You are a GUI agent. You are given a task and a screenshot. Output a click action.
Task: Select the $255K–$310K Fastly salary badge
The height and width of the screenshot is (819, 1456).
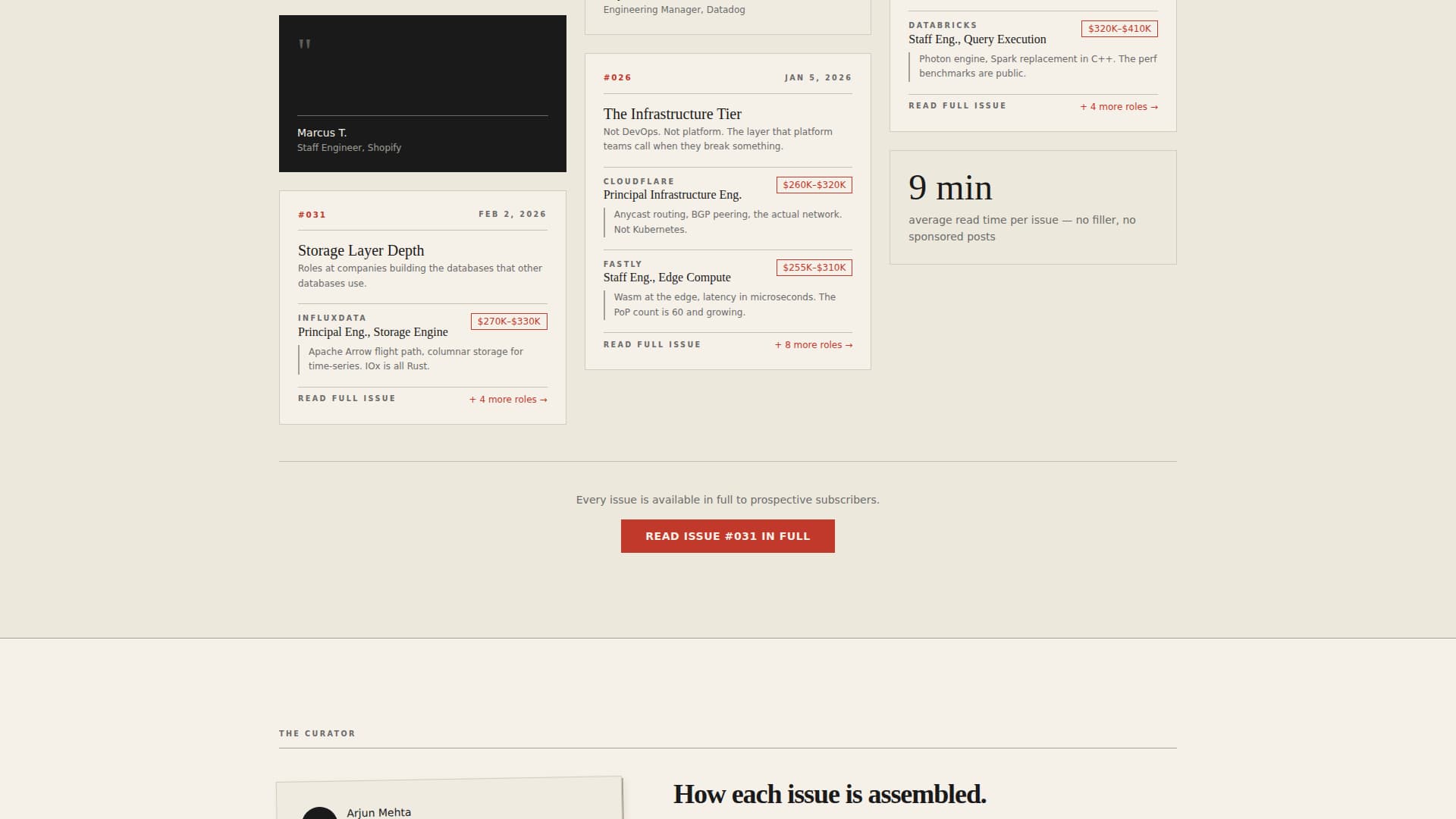(814, 268)
